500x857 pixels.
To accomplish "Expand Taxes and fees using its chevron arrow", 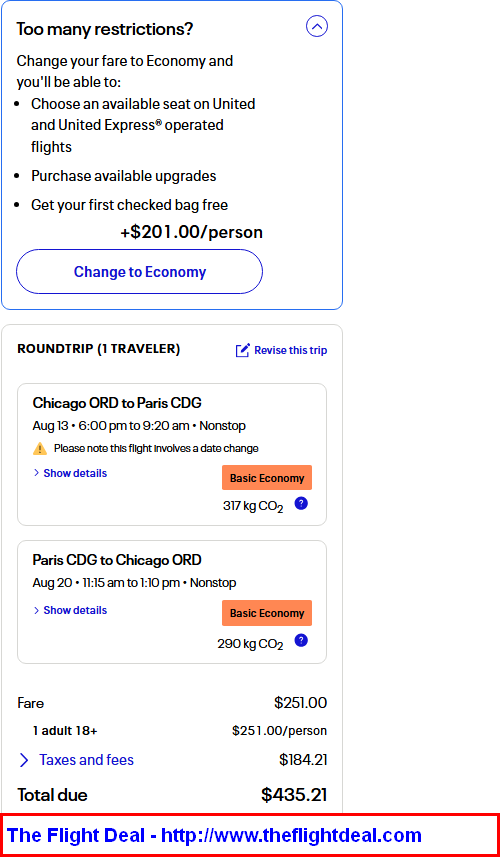I will 24,760.
